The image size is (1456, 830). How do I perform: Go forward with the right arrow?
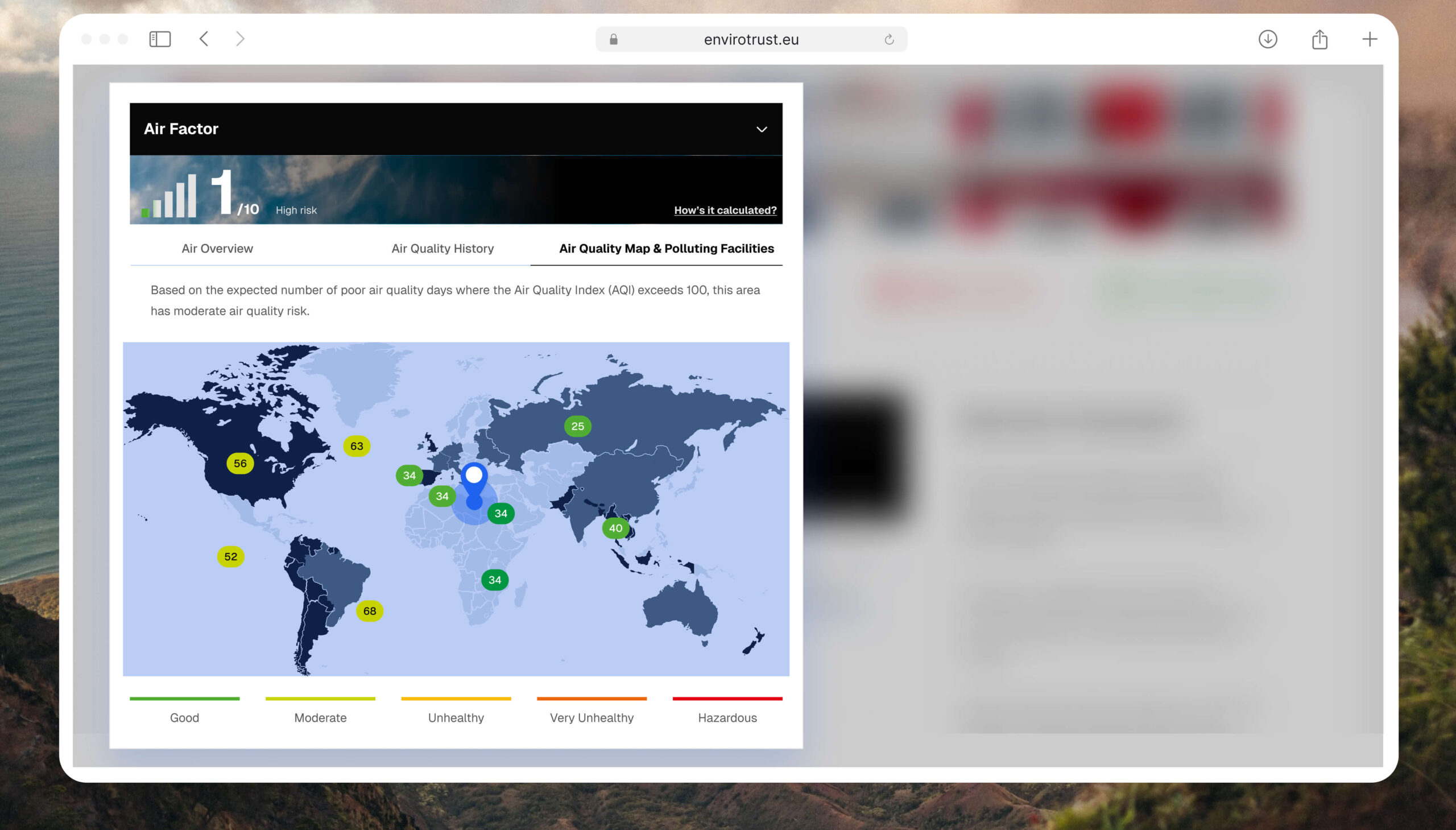pos(240,39)
